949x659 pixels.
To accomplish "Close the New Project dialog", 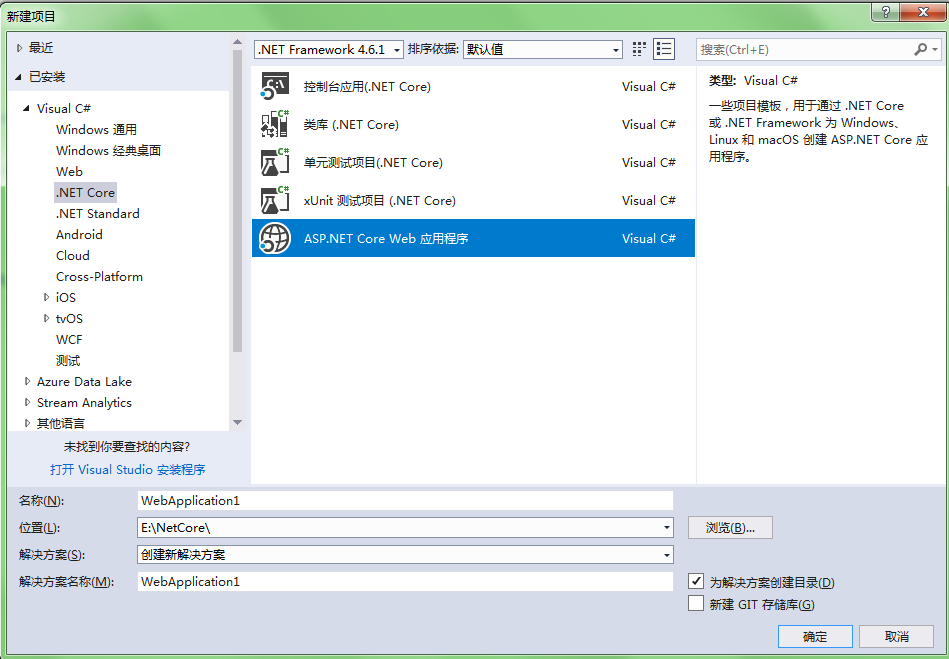I will pos(922,12).
